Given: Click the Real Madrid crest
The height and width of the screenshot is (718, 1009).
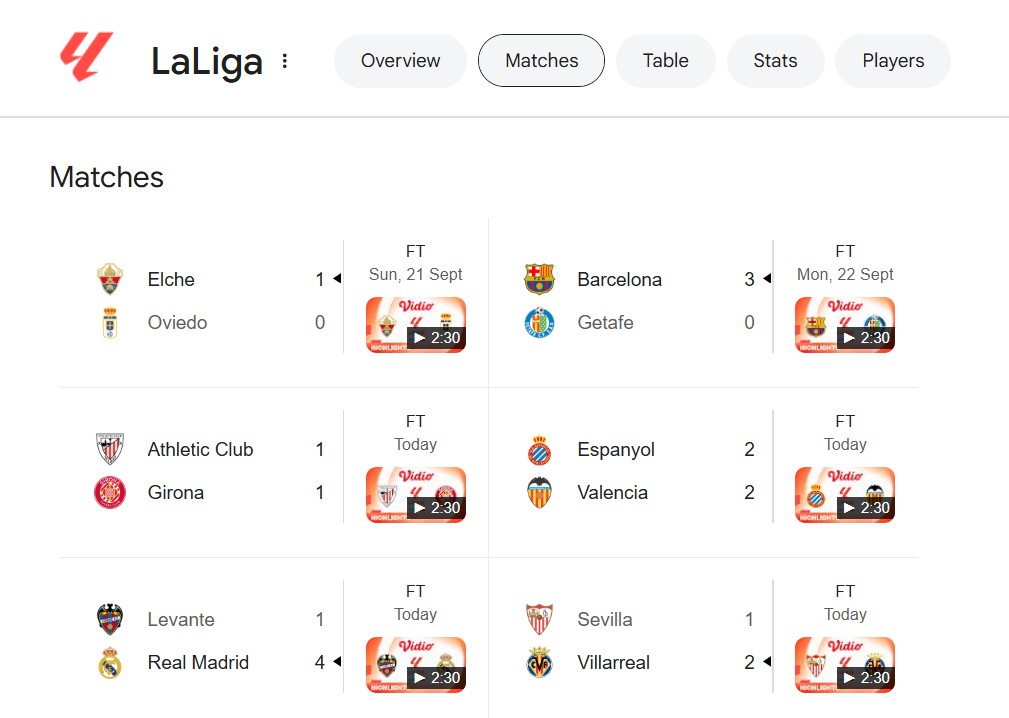Looking at the screenshot, I should point(110,662).
